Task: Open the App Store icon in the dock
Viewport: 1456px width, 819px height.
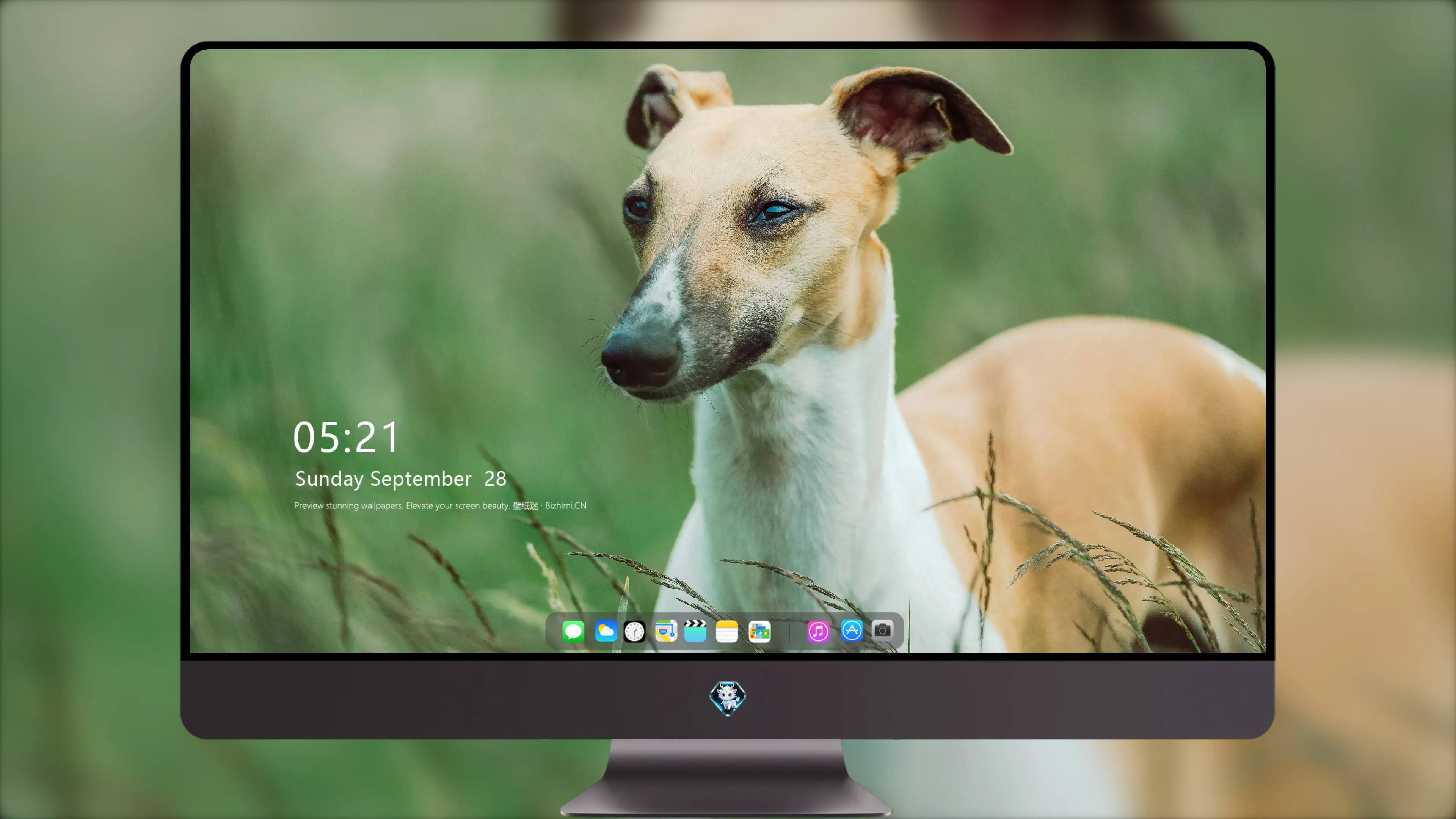Action: [x=852, y=630]
